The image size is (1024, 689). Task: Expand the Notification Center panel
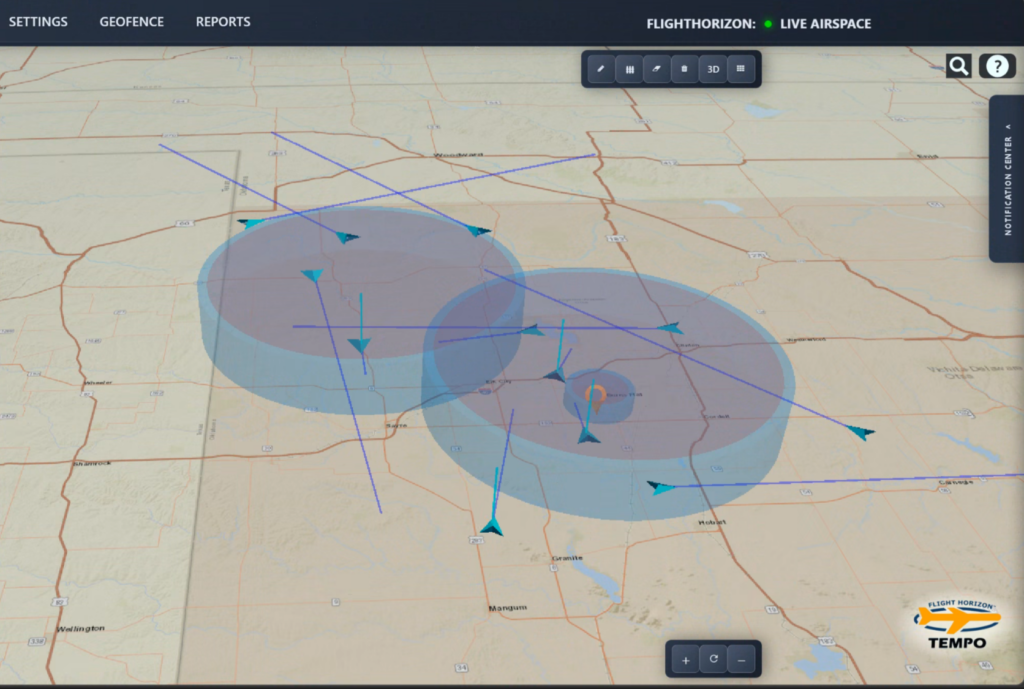click(x=1007, y=179)
